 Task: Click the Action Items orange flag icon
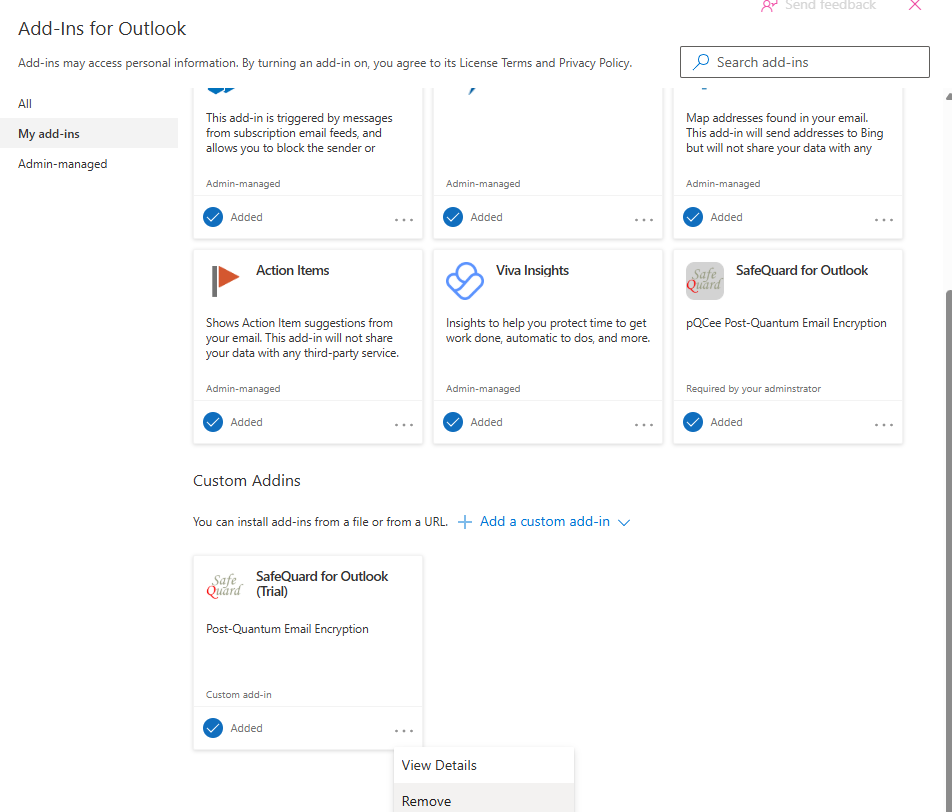tap(225, 281)
